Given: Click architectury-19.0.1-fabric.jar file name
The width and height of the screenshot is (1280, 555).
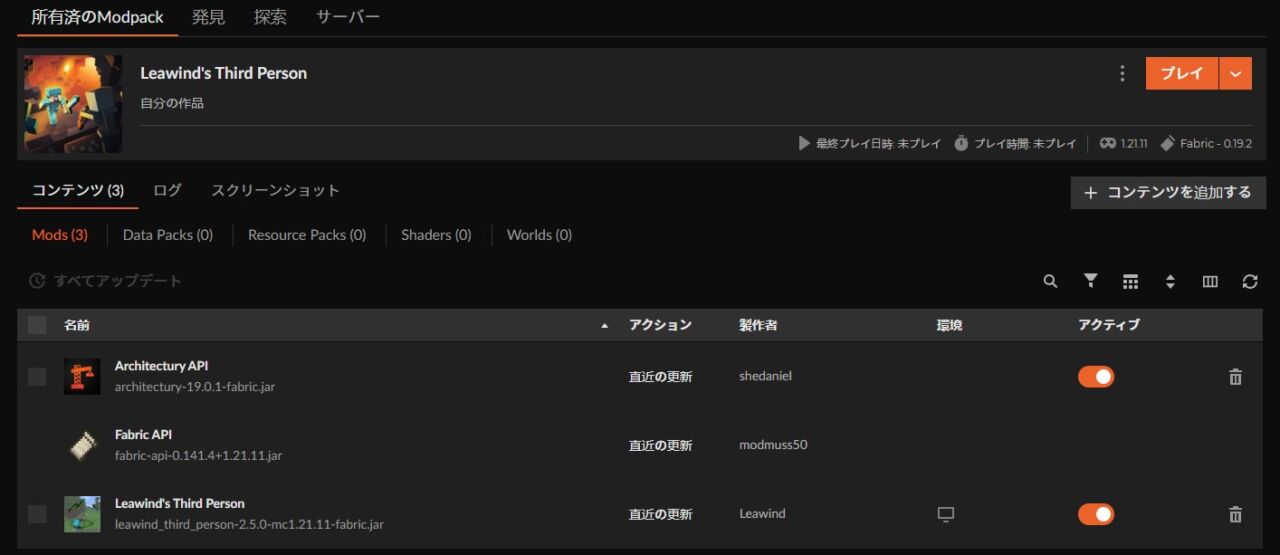Looking at the screenshot, I should tap(195, 387).
